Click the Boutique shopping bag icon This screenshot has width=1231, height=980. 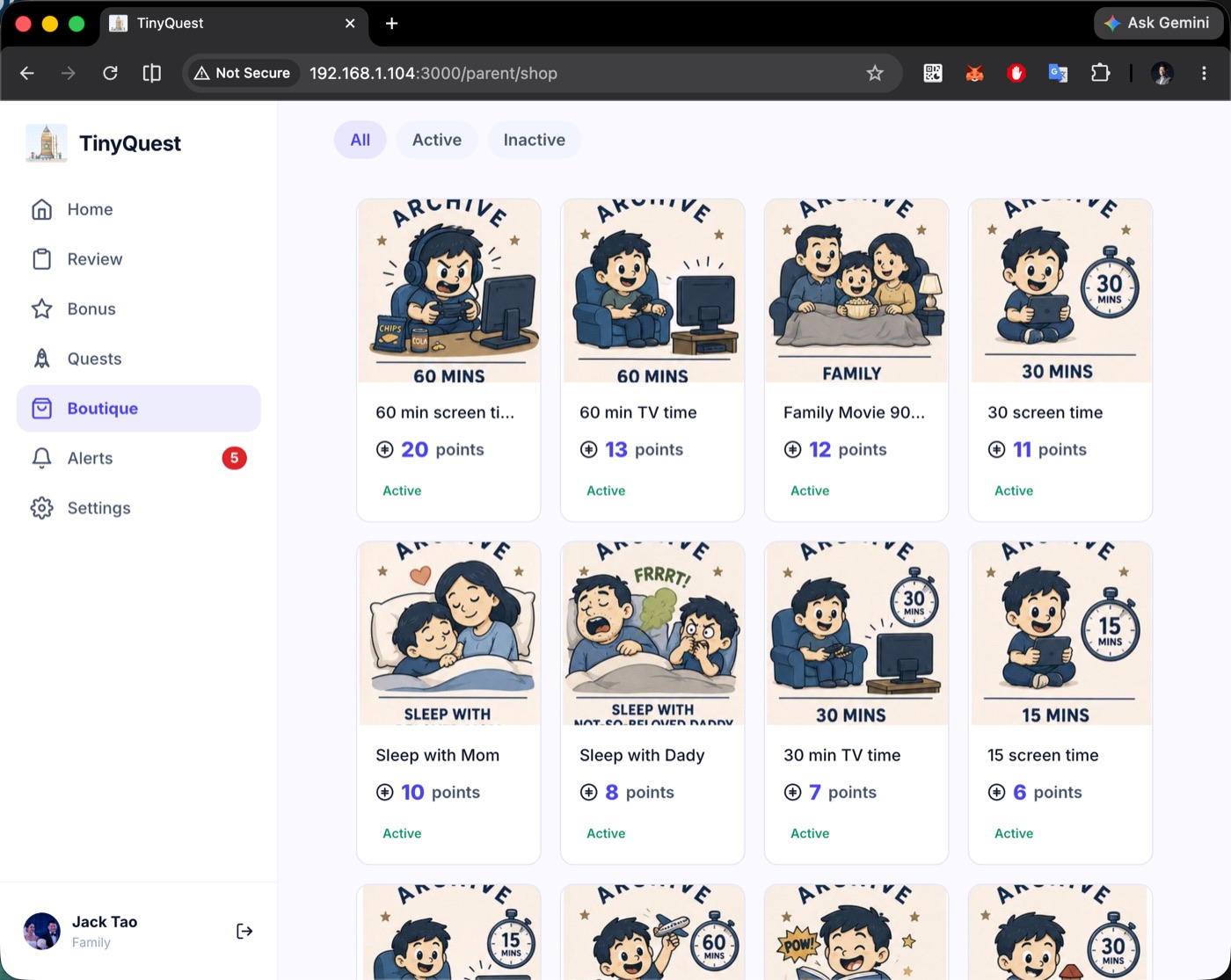tap(41, 409)
